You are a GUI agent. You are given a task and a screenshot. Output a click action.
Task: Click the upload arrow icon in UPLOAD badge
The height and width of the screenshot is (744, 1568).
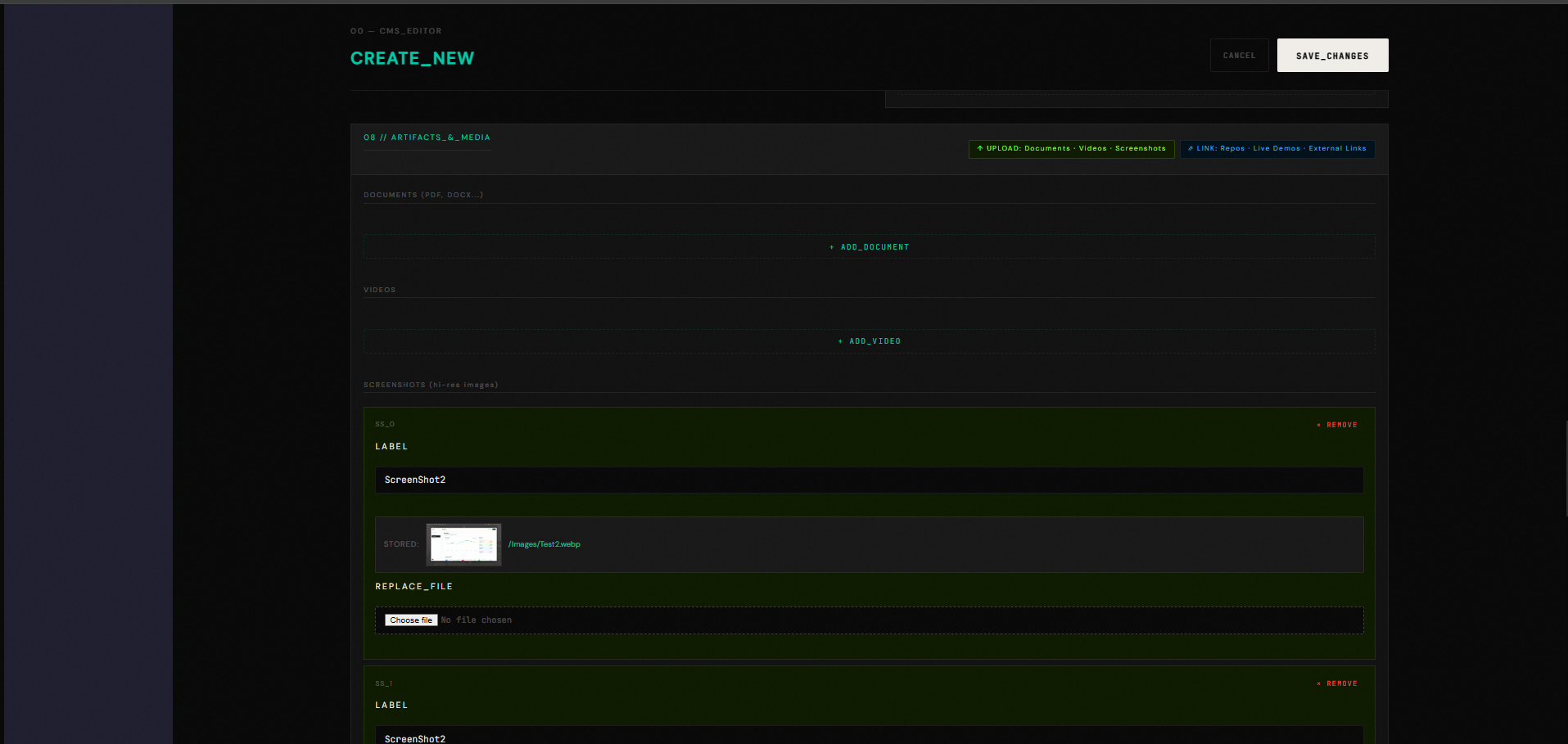(980, 148)
